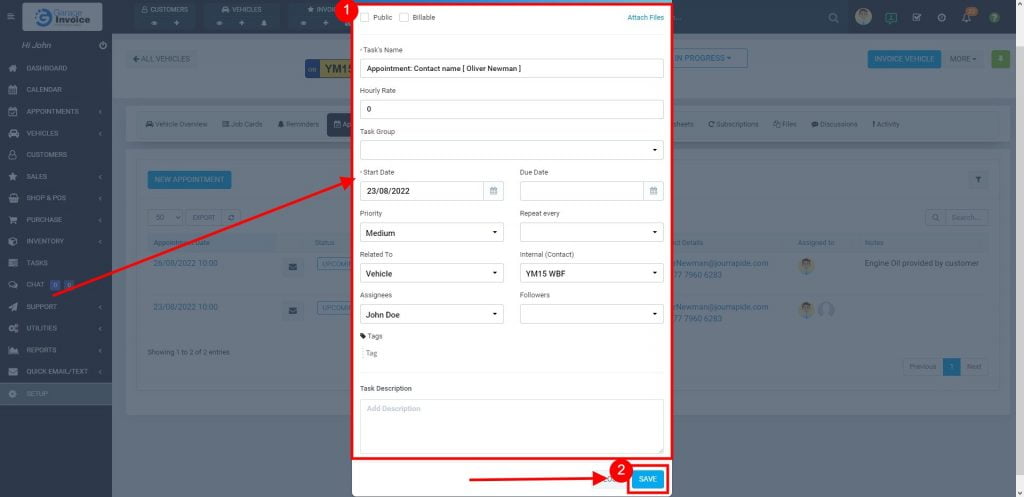
Task: Switch to the Reminders tab
Action: click(298, 124)
